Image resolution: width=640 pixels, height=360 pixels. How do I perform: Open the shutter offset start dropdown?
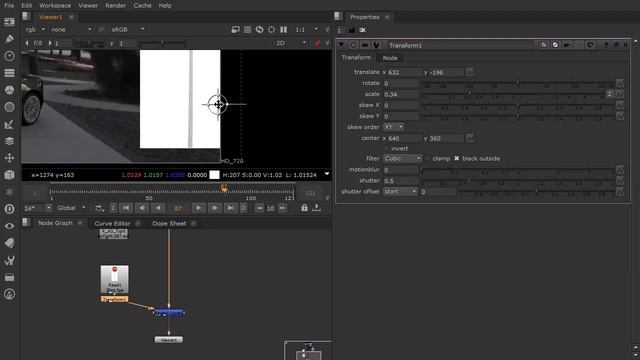[x=400, y=191]
